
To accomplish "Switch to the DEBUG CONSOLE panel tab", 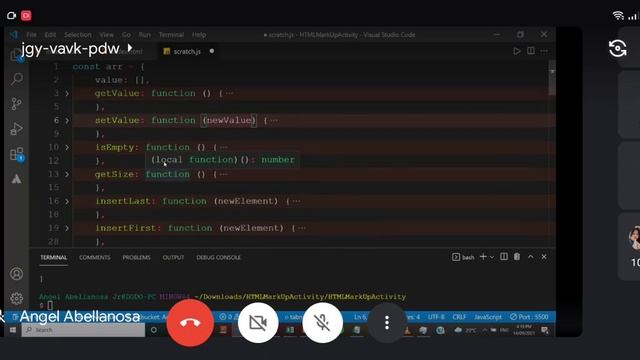I will pyautogui.click(x=218, y=257).
